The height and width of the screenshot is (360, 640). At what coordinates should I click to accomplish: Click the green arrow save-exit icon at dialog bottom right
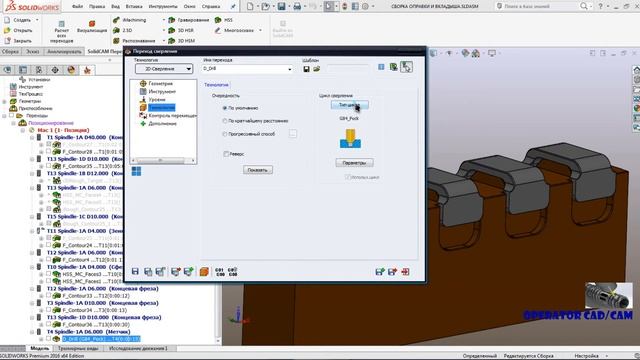coord(380,271)
